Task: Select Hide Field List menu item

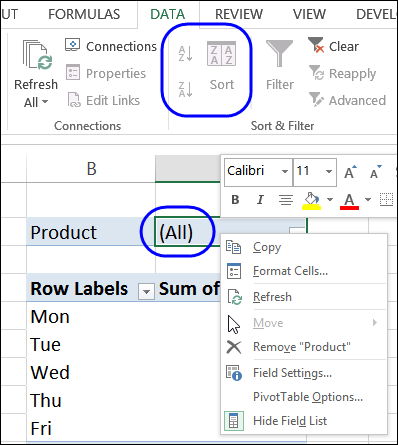Action: (304, 421)
